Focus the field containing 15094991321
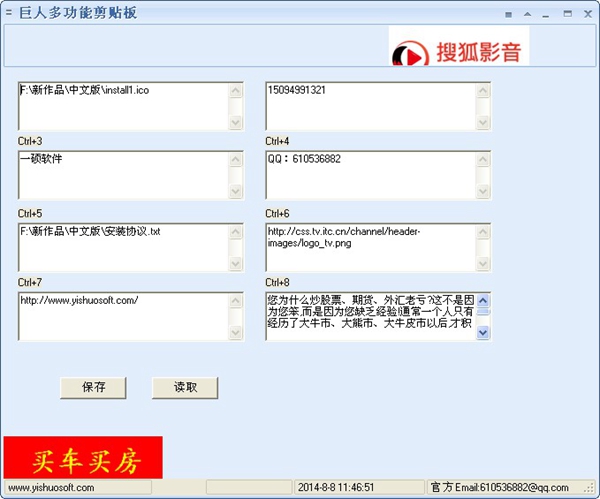The width and height of the screenshot is (600, 499). pos(370,105)
